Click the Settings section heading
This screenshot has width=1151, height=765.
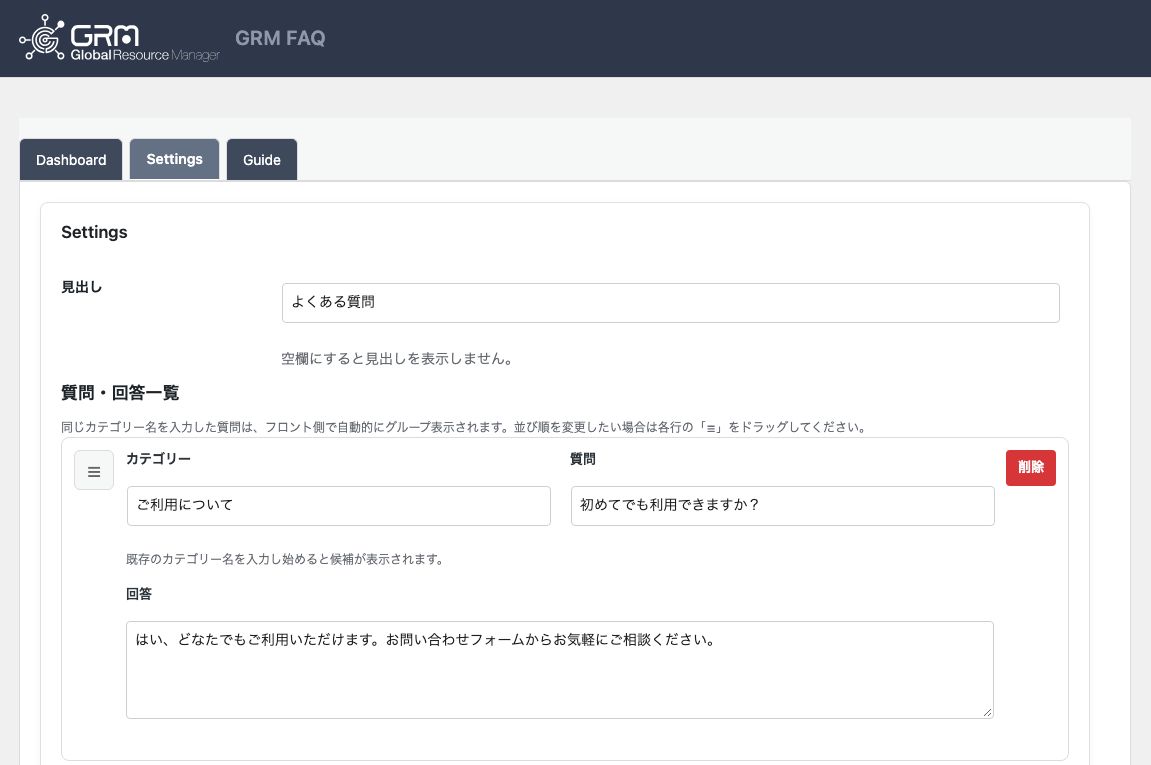tap(94, 232)
